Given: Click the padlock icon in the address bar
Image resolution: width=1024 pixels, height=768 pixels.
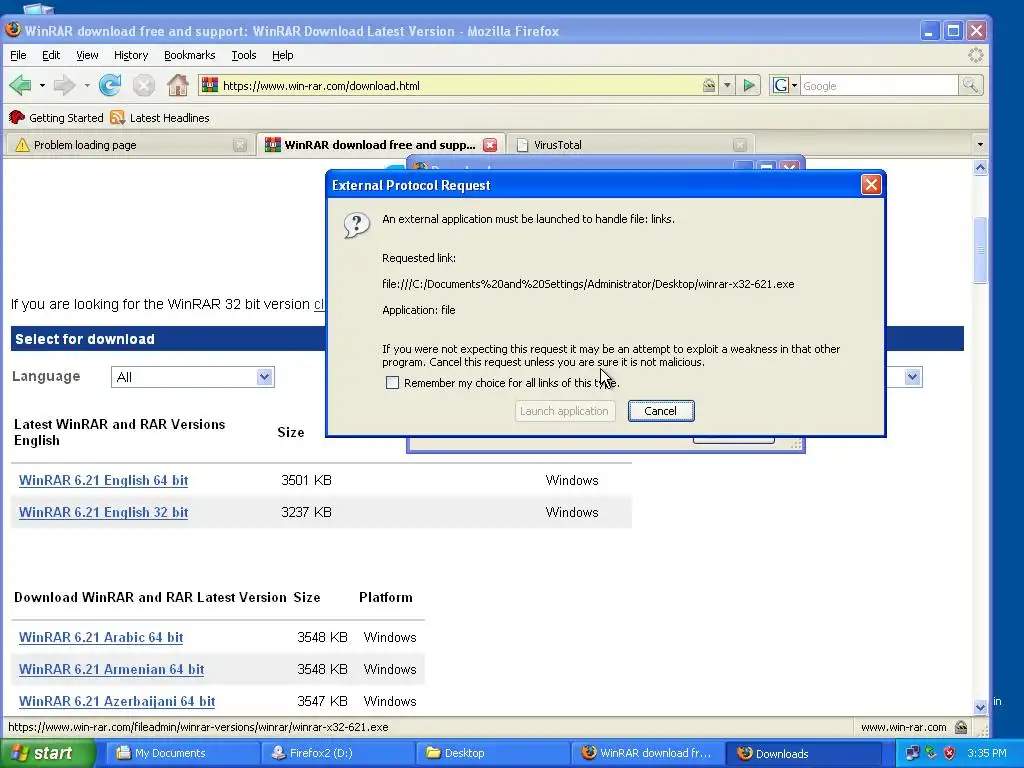Looking at the screenshot, I should point(709,86).
